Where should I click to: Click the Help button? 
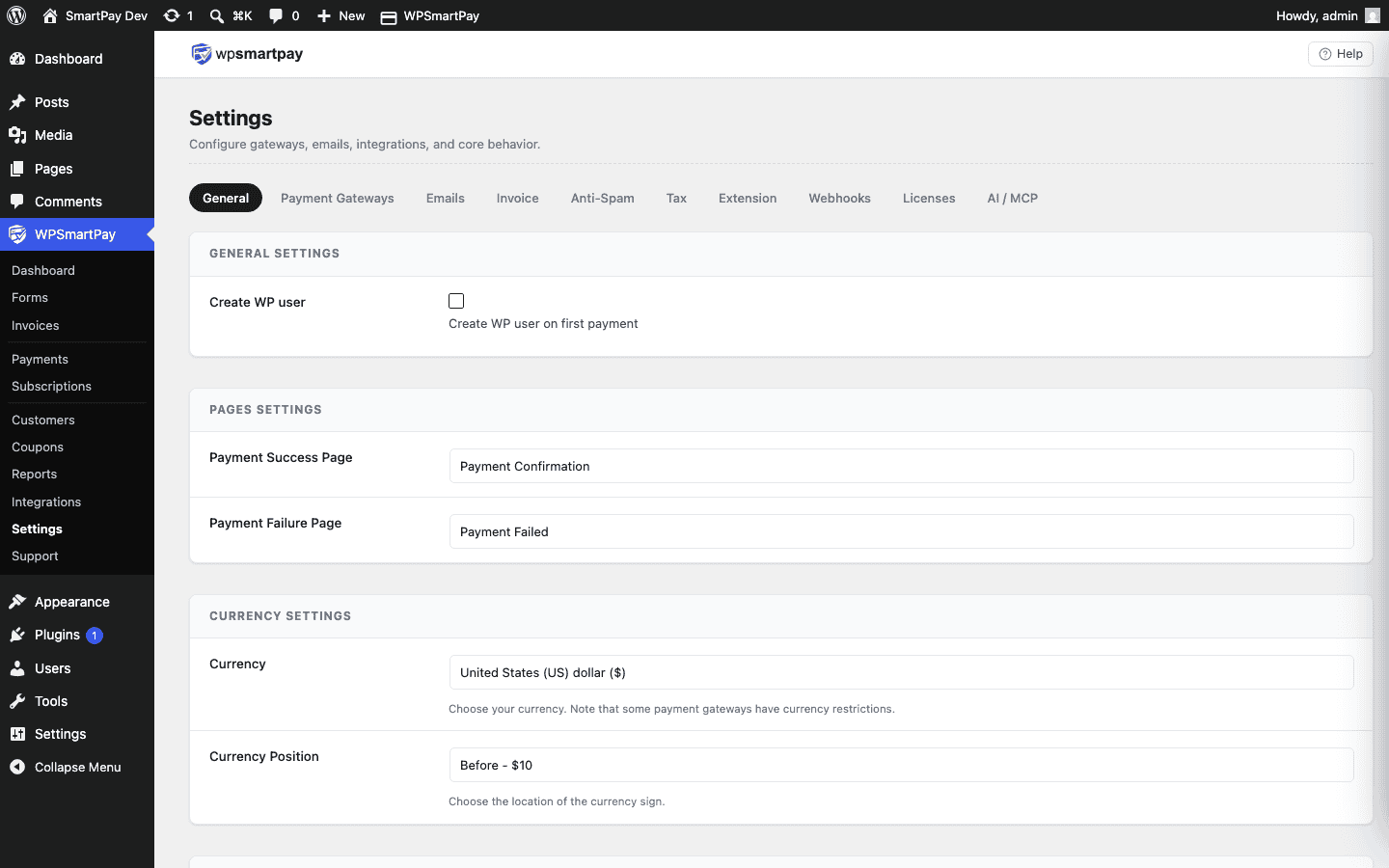tap(1341, 54)
